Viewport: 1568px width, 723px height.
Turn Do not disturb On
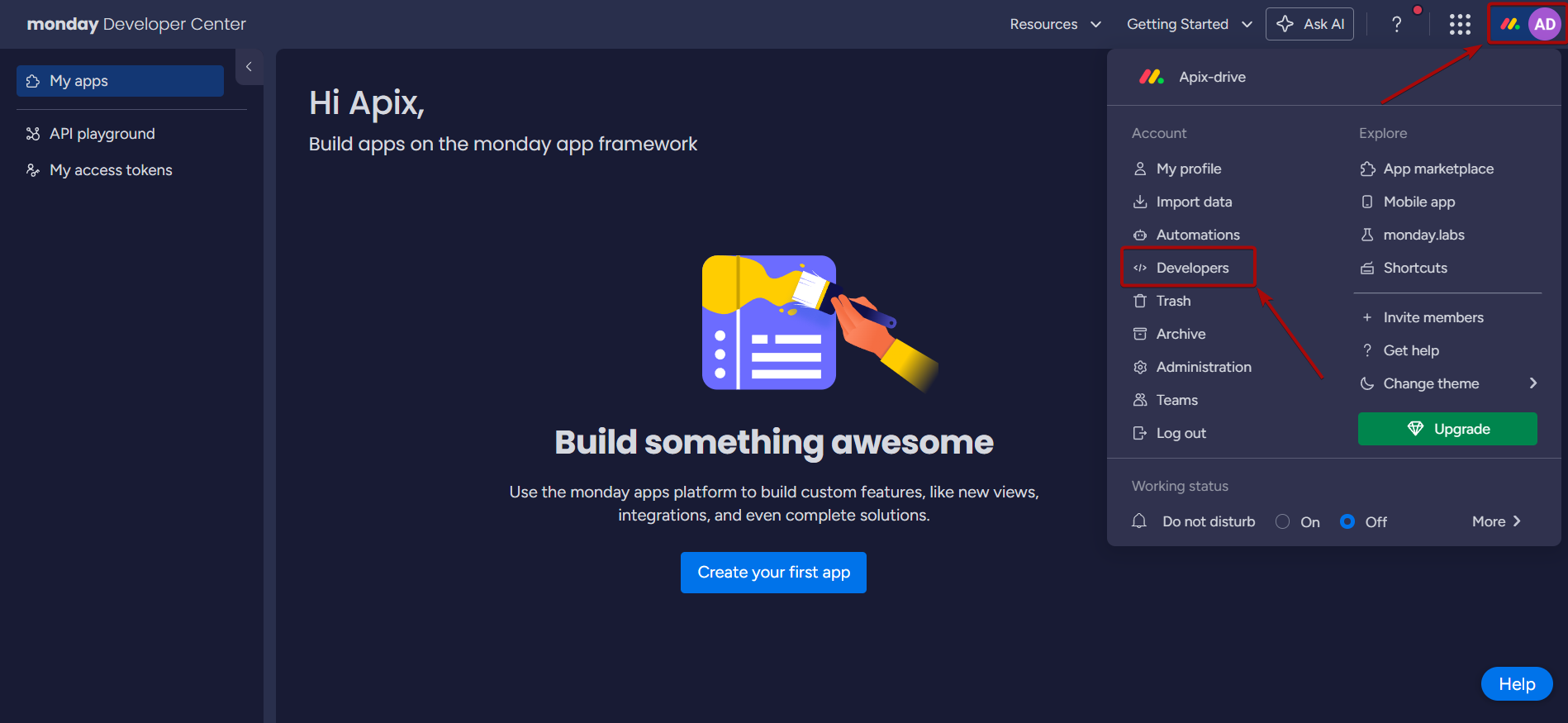(x=1282, y=521)
